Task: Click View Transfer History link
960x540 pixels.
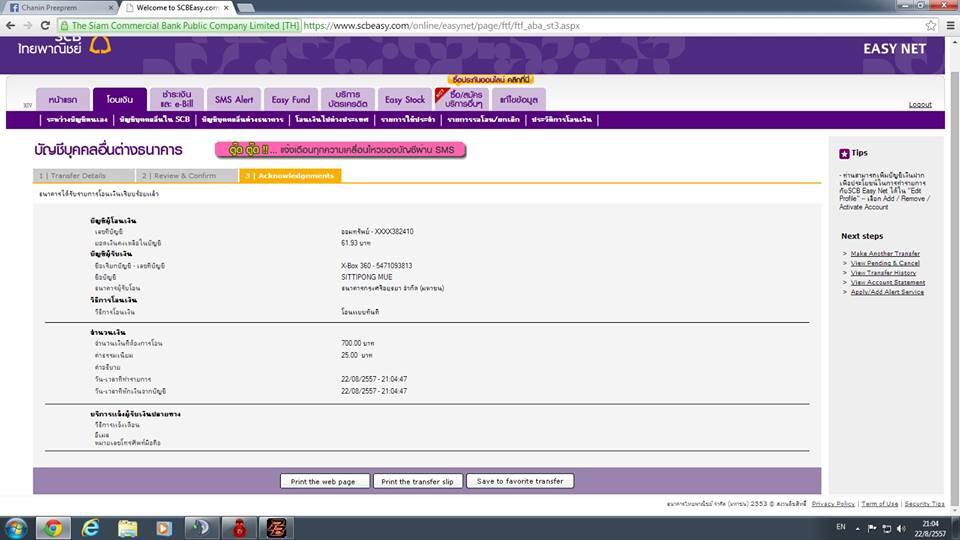Action: [883, 273]
